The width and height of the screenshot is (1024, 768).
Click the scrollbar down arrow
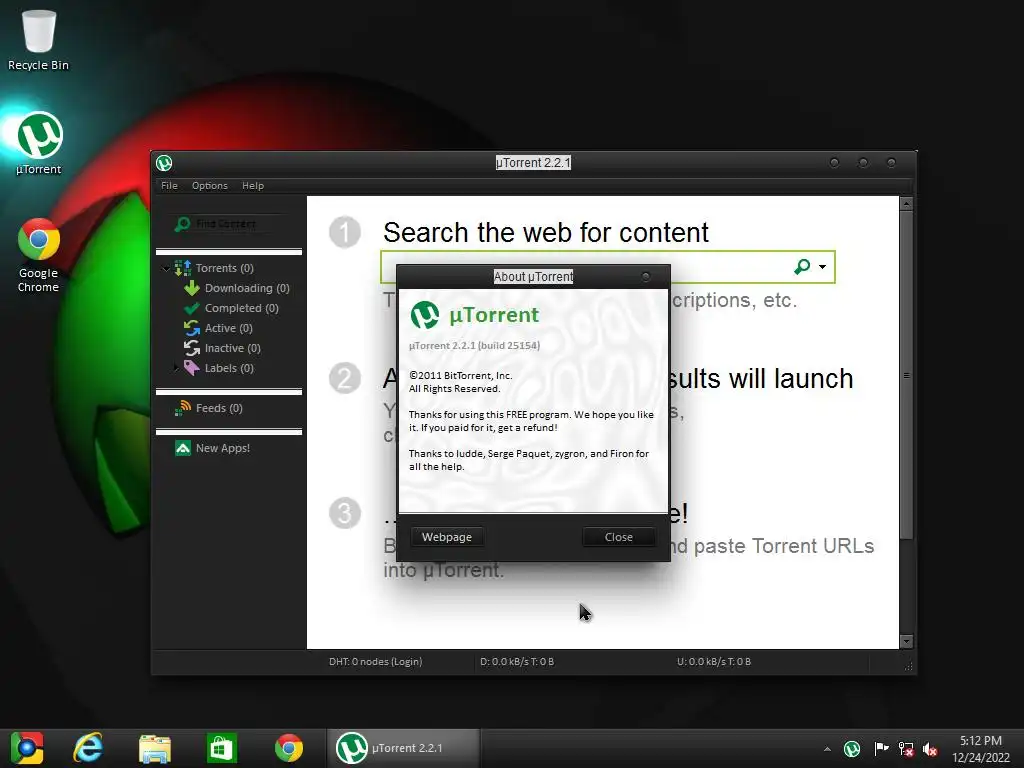click(x=906, y=642)
